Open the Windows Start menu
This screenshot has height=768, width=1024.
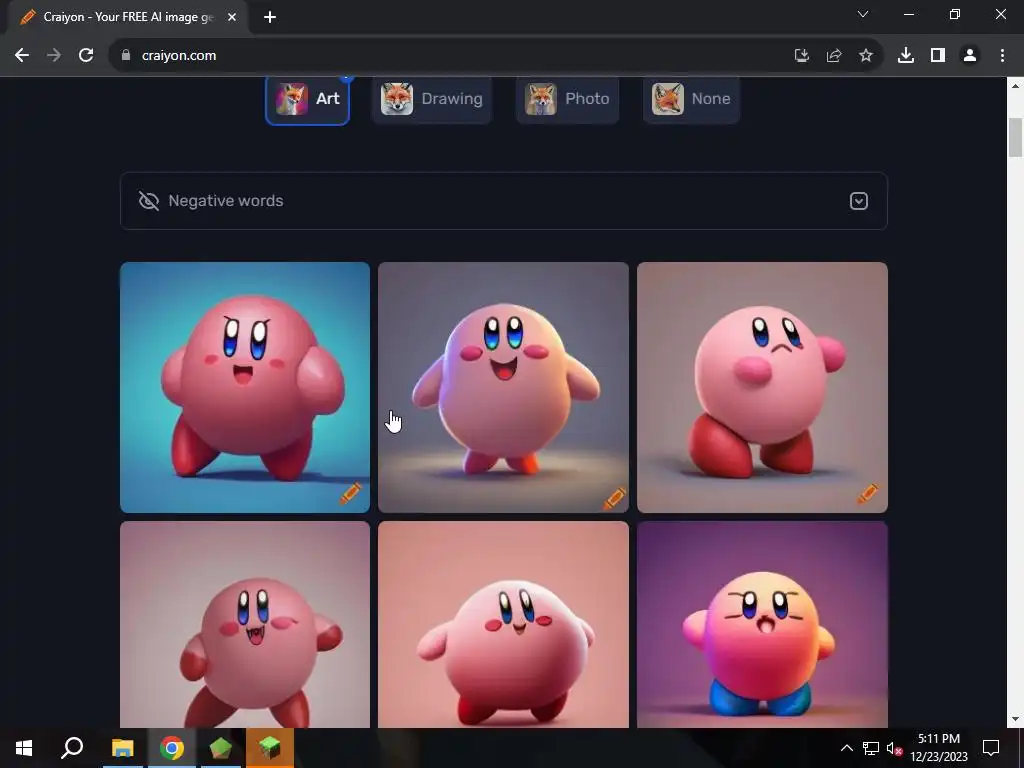tap(24, 748)
